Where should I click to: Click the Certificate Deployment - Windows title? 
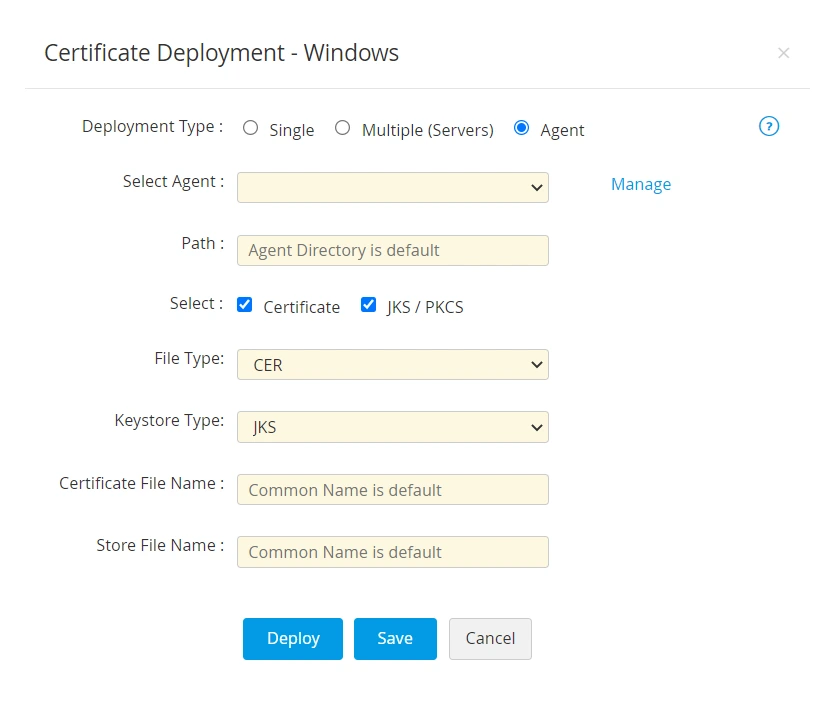(x=221, y=53)
